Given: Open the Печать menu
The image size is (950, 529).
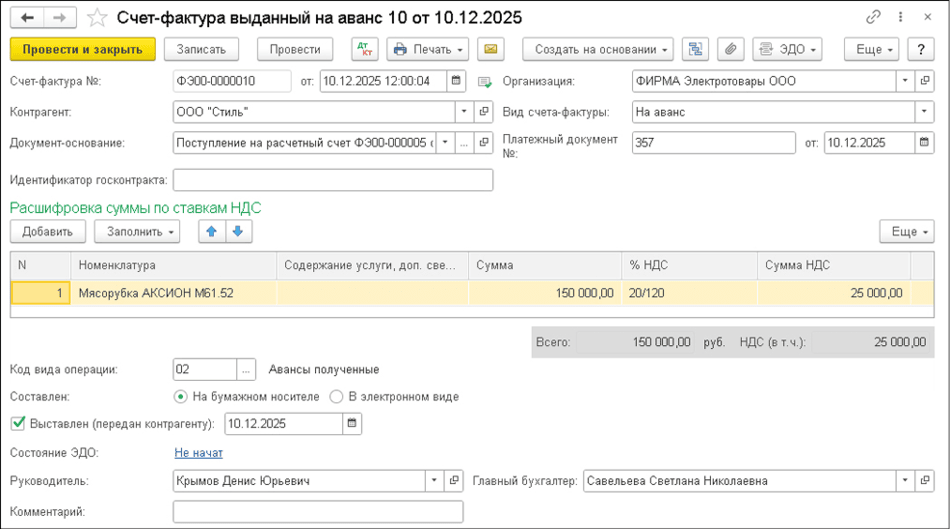Looking at the screenshot, I should [x=428, y=49].
